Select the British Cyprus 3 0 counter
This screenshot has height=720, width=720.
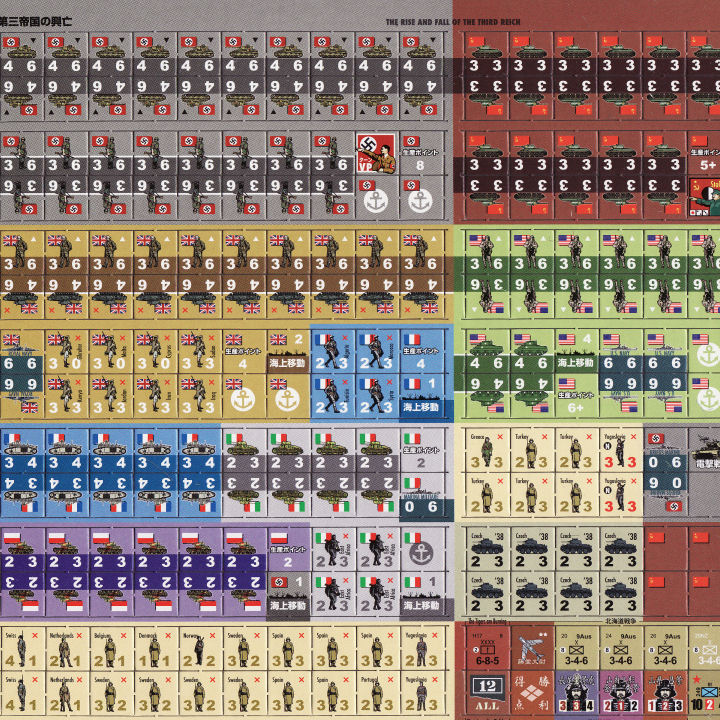pyautogui.click(x=154, y=352)
